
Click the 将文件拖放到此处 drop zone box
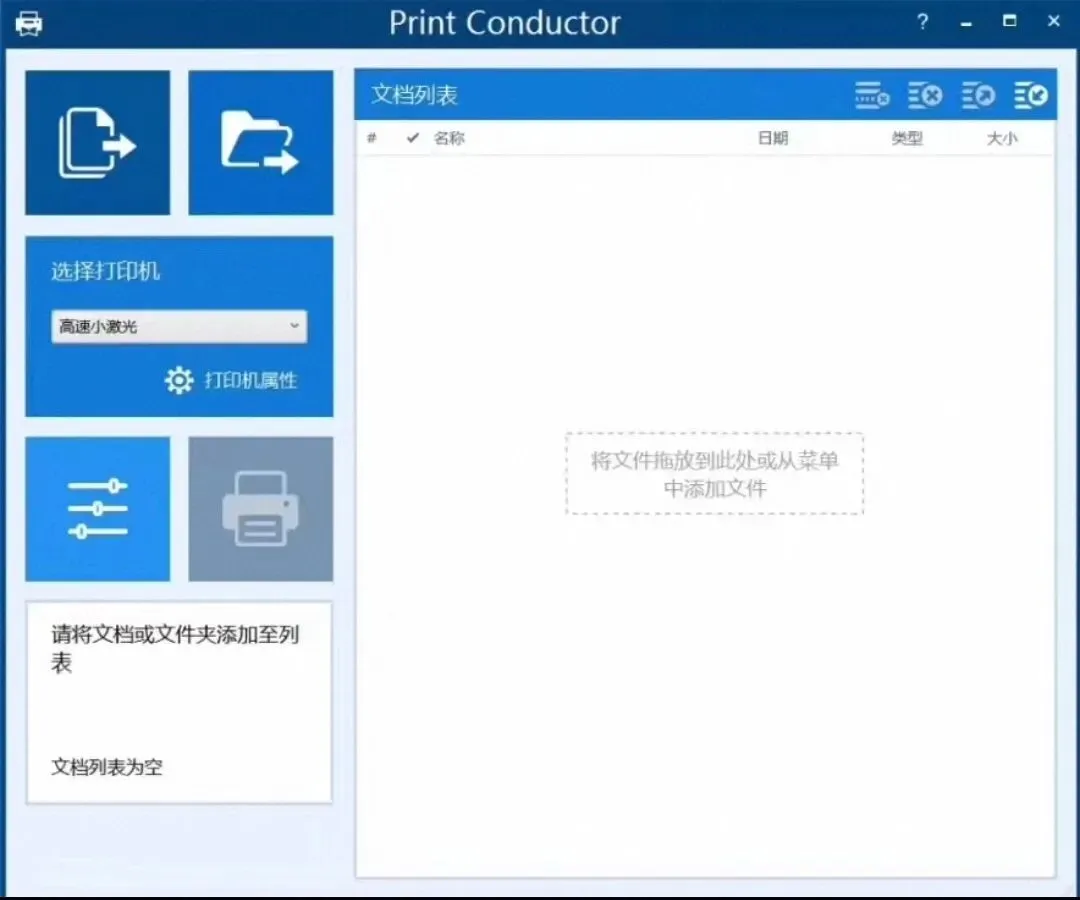(714, 474)
